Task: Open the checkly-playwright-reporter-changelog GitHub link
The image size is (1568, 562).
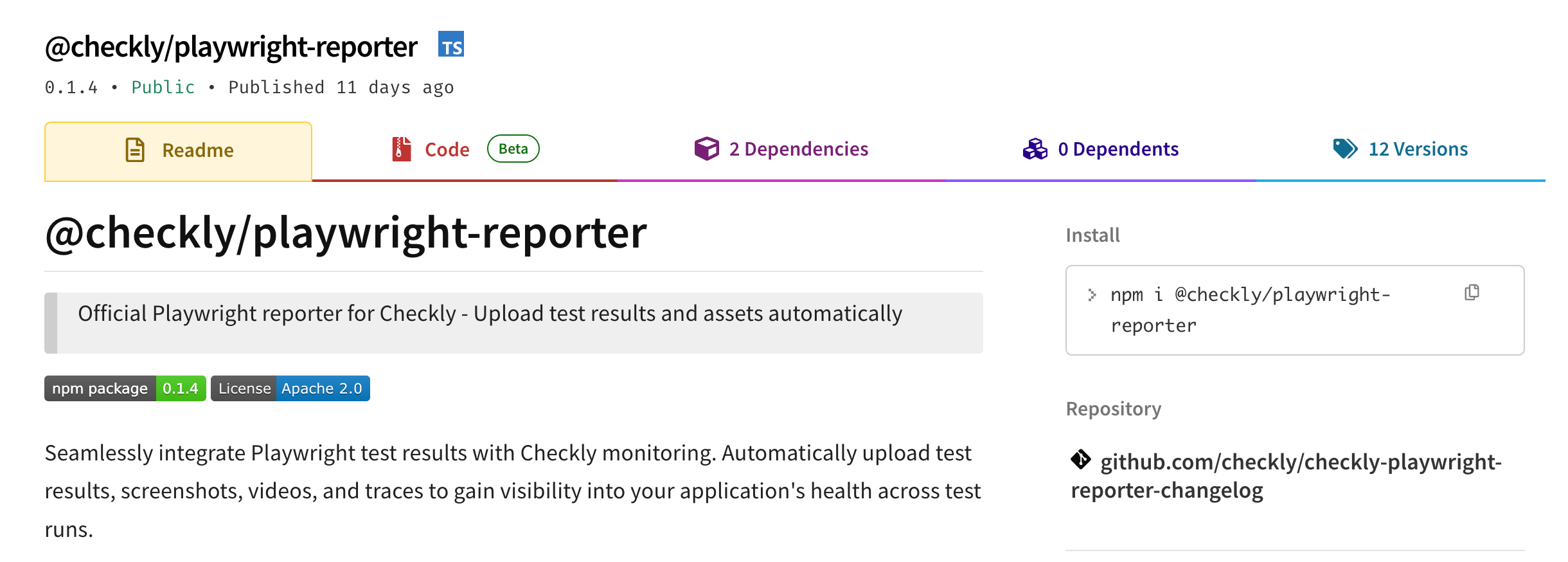Action: 1299,463
